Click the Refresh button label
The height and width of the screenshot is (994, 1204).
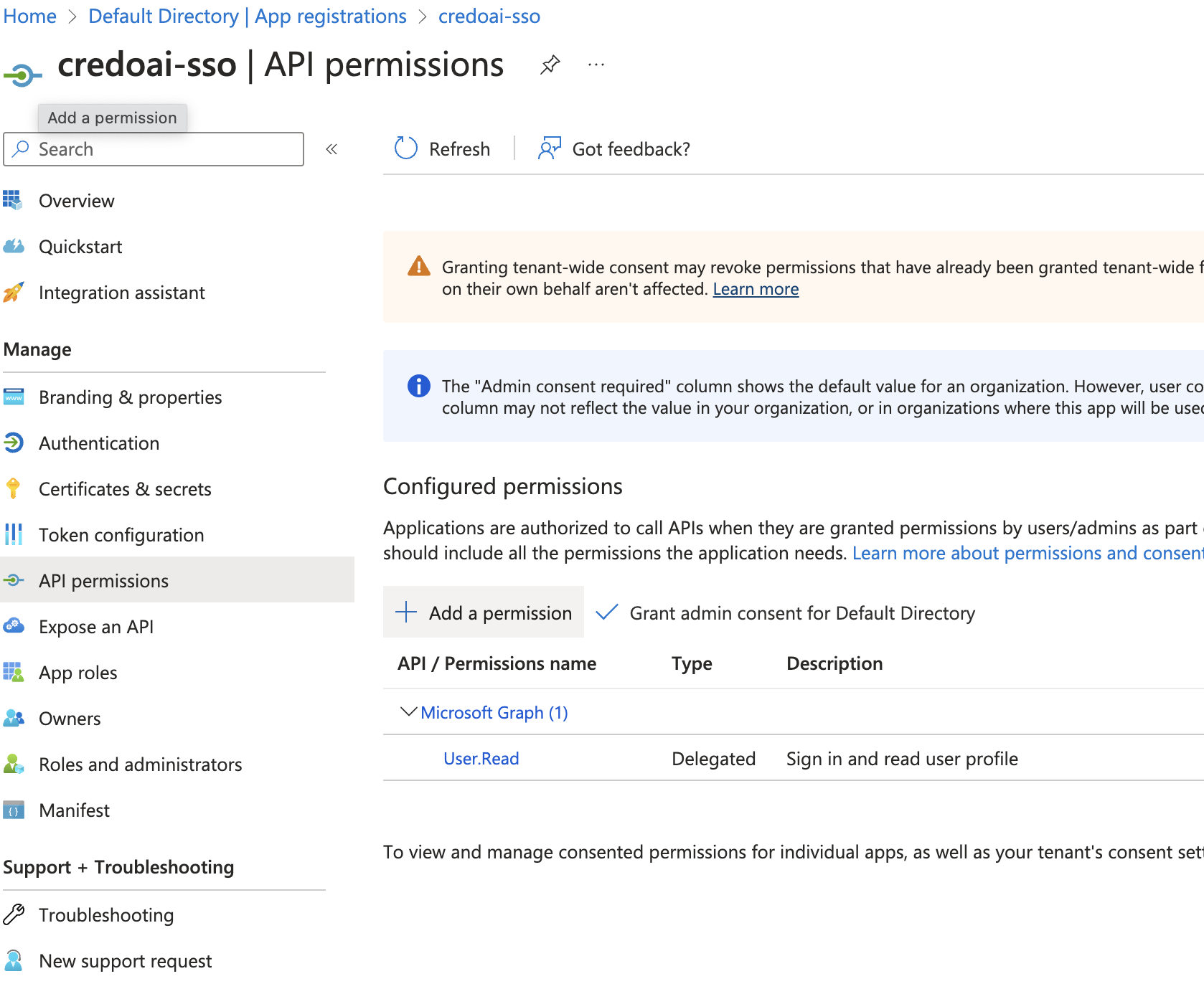point(459,149)
